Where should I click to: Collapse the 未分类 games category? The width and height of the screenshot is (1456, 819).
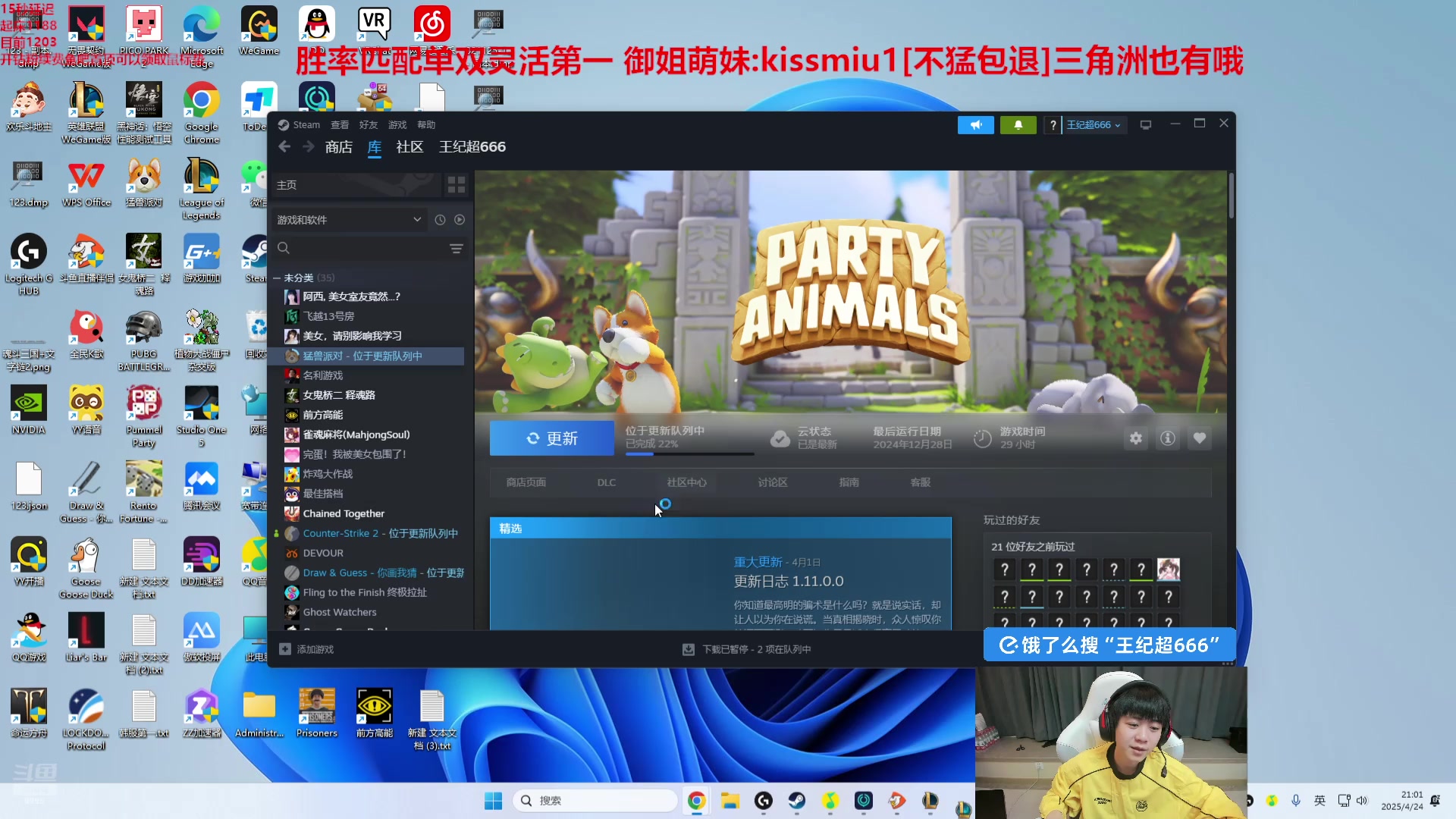tap(277, 278)
